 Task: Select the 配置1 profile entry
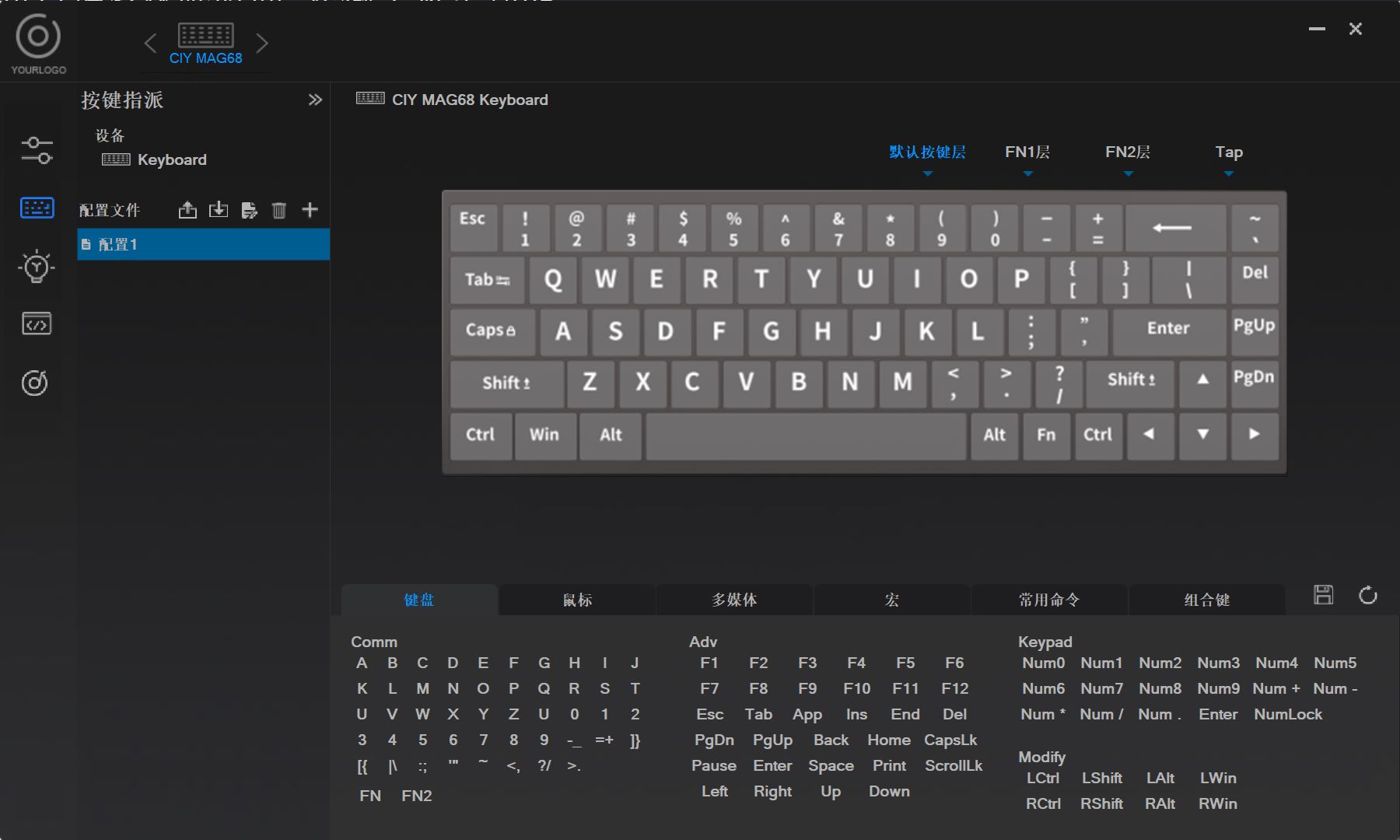pos(203,244)
